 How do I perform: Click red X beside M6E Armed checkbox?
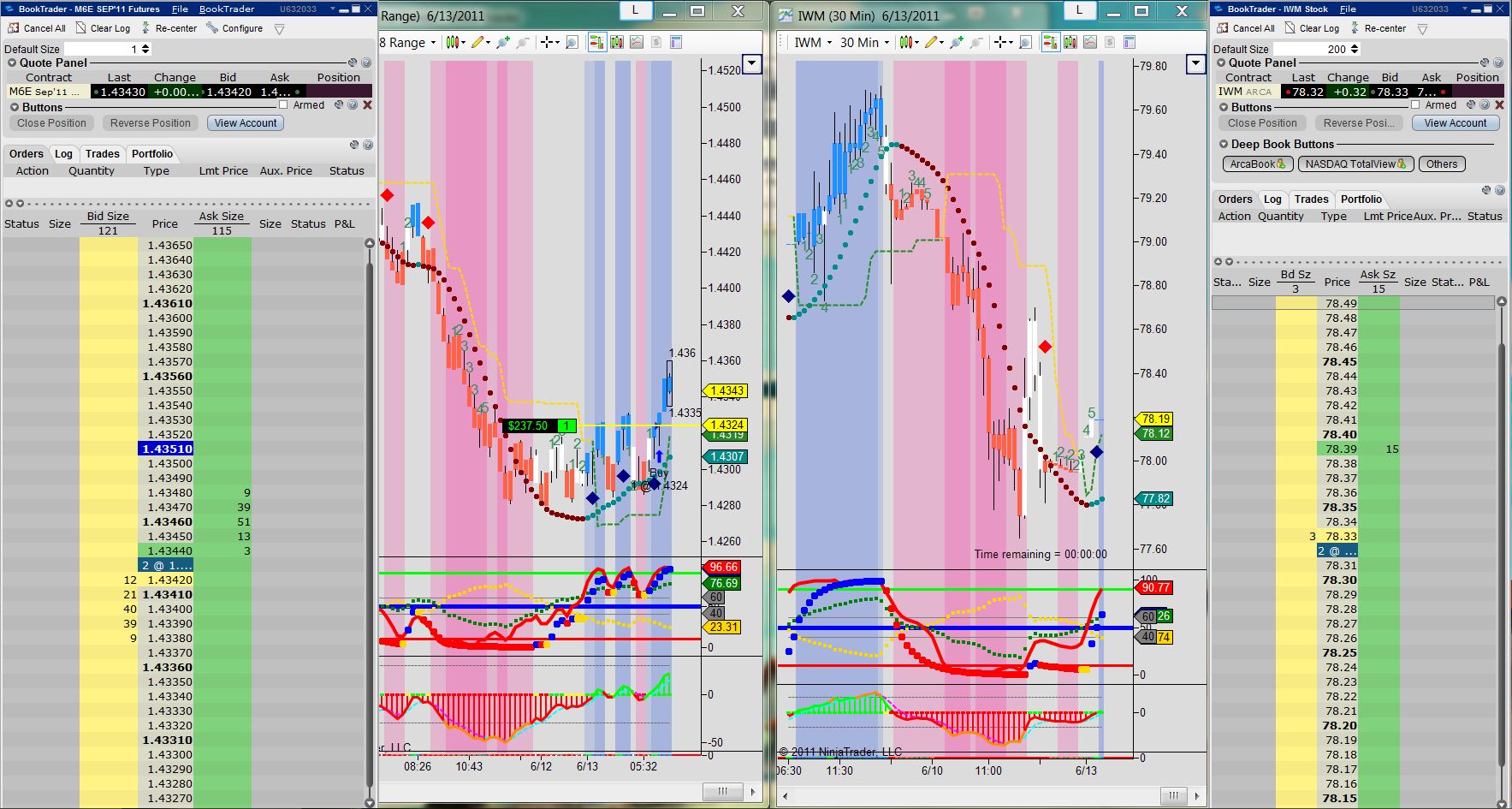tap(368, 104)
